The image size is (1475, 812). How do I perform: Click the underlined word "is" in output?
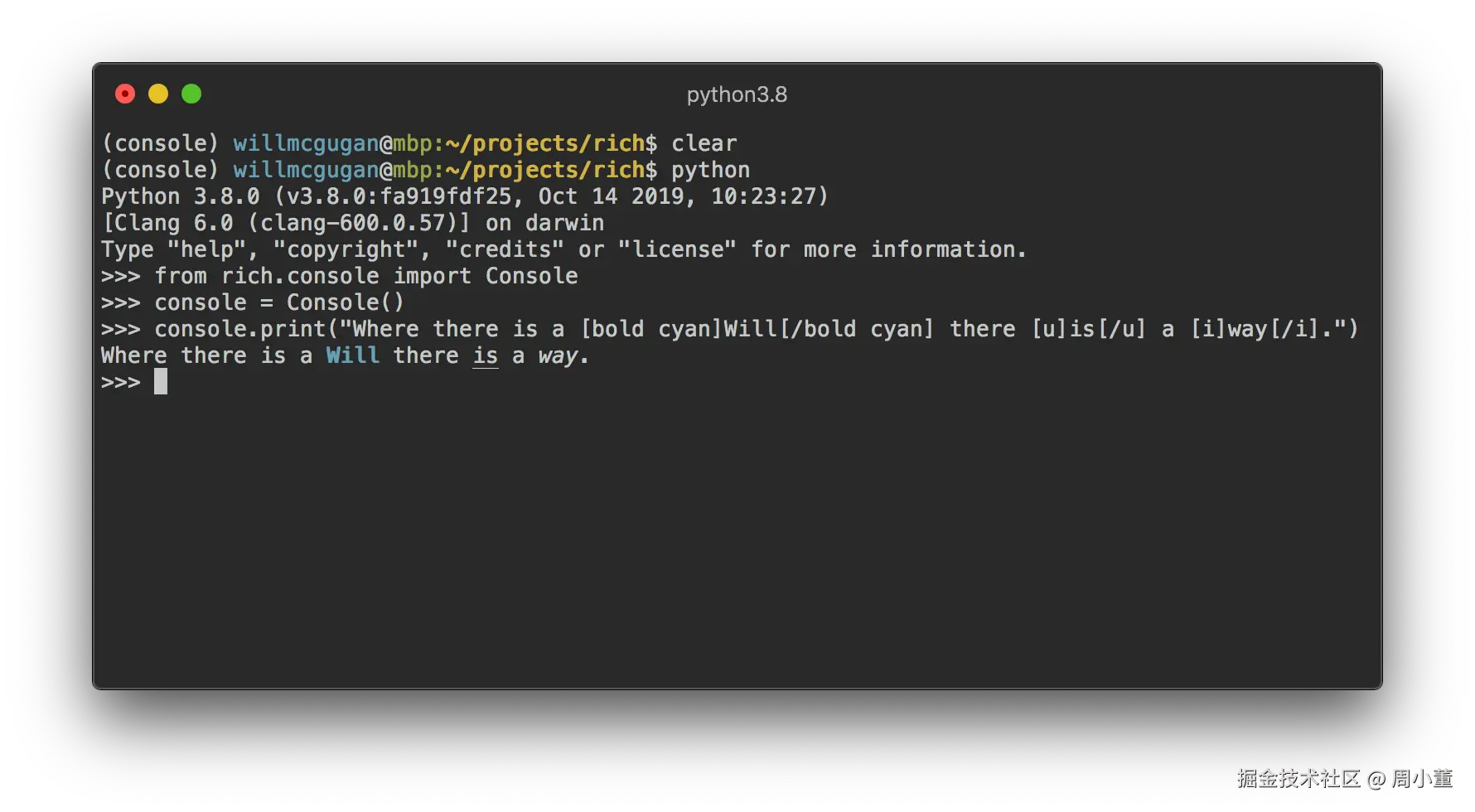[x=486, y=355]
